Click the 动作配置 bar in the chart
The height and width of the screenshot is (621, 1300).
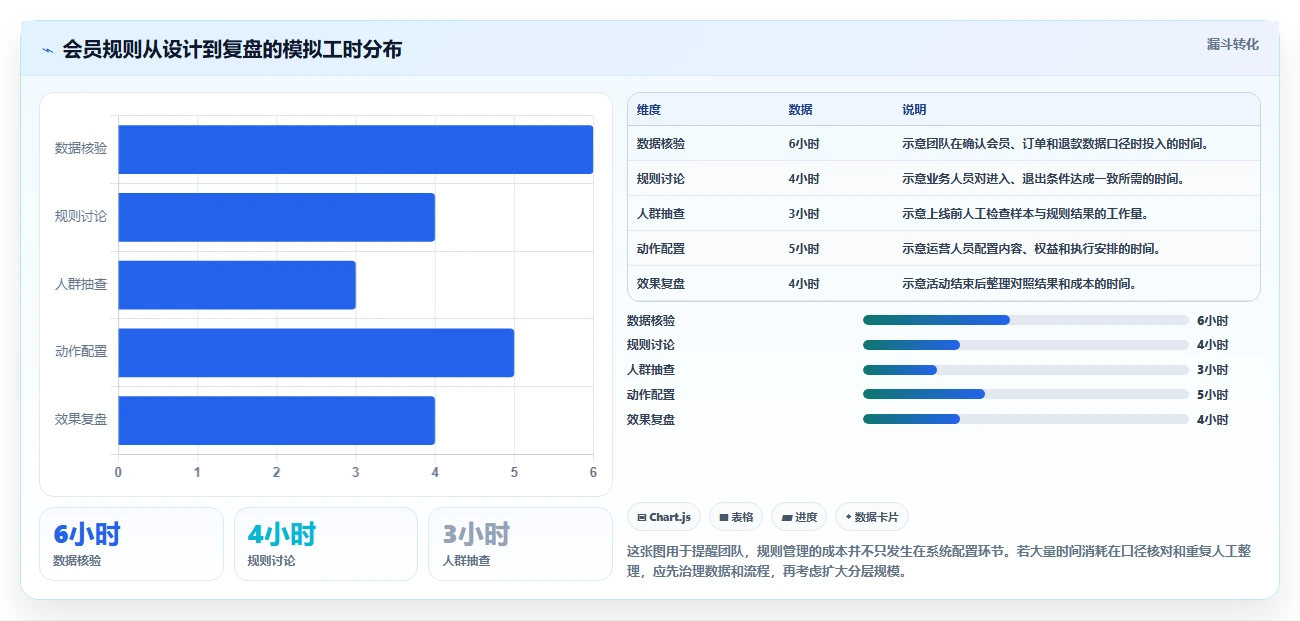[316, 353]
